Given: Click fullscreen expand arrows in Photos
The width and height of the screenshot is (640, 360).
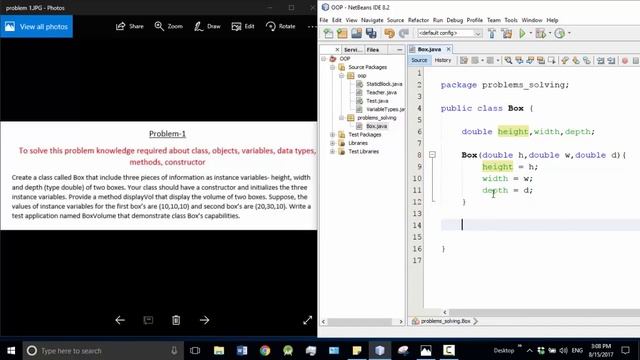Looking at the screenshot, I should pyautogui.click(x=307, y=320).
